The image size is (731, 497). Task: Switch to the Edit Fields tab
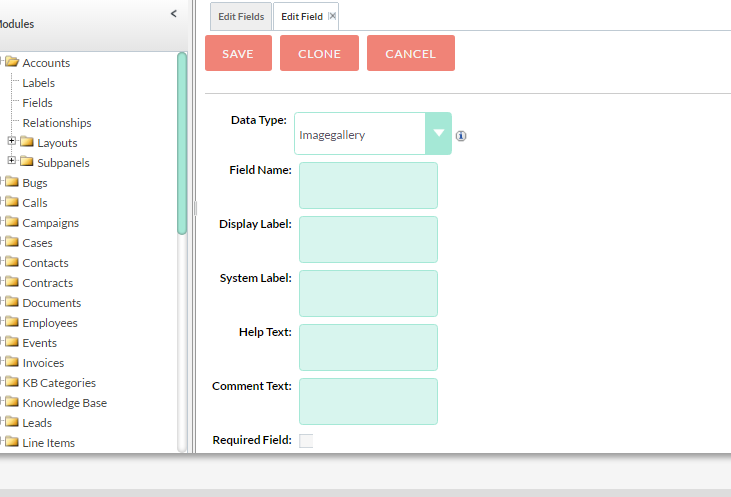pyautogui.click(x=241, y=17)
